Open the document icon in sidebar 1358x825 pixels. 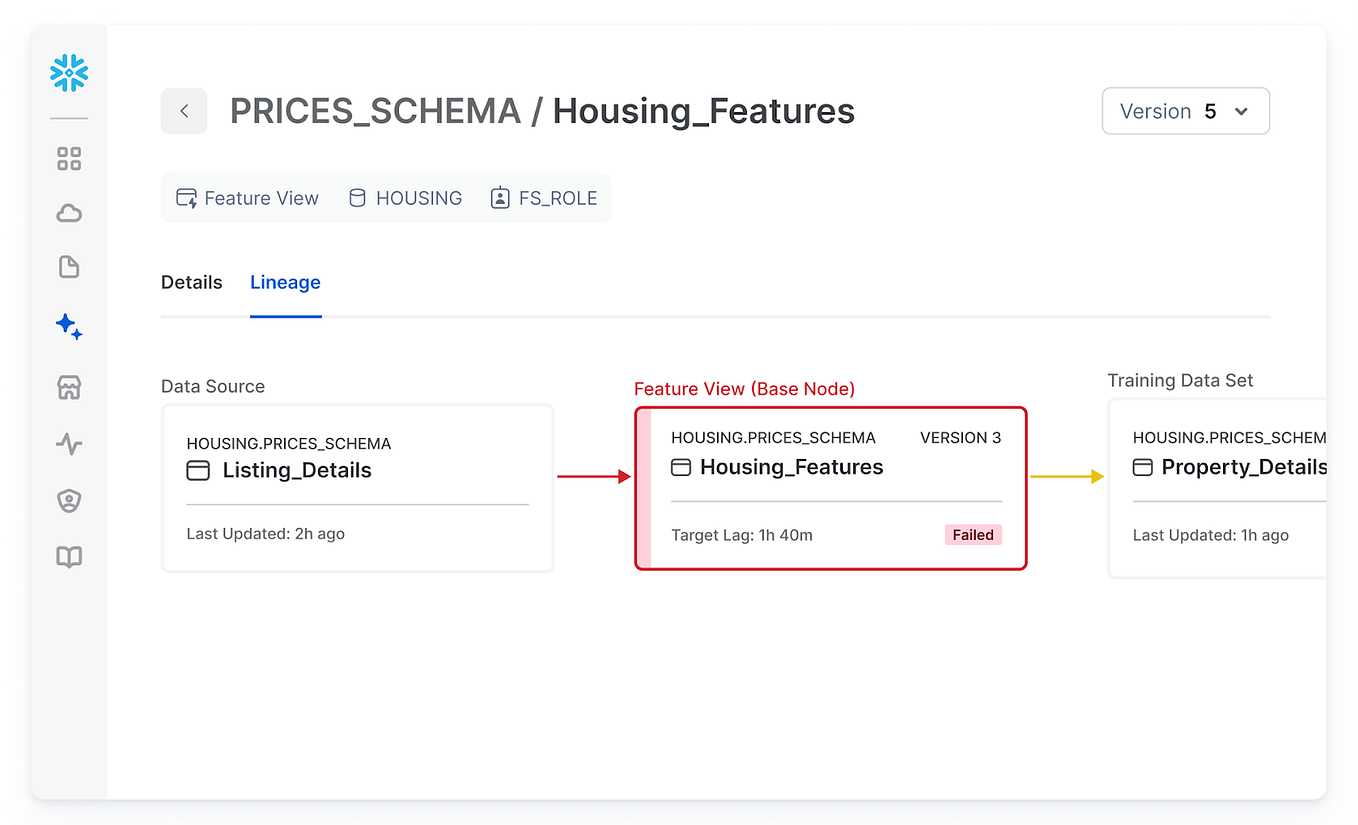click(69, 267)
